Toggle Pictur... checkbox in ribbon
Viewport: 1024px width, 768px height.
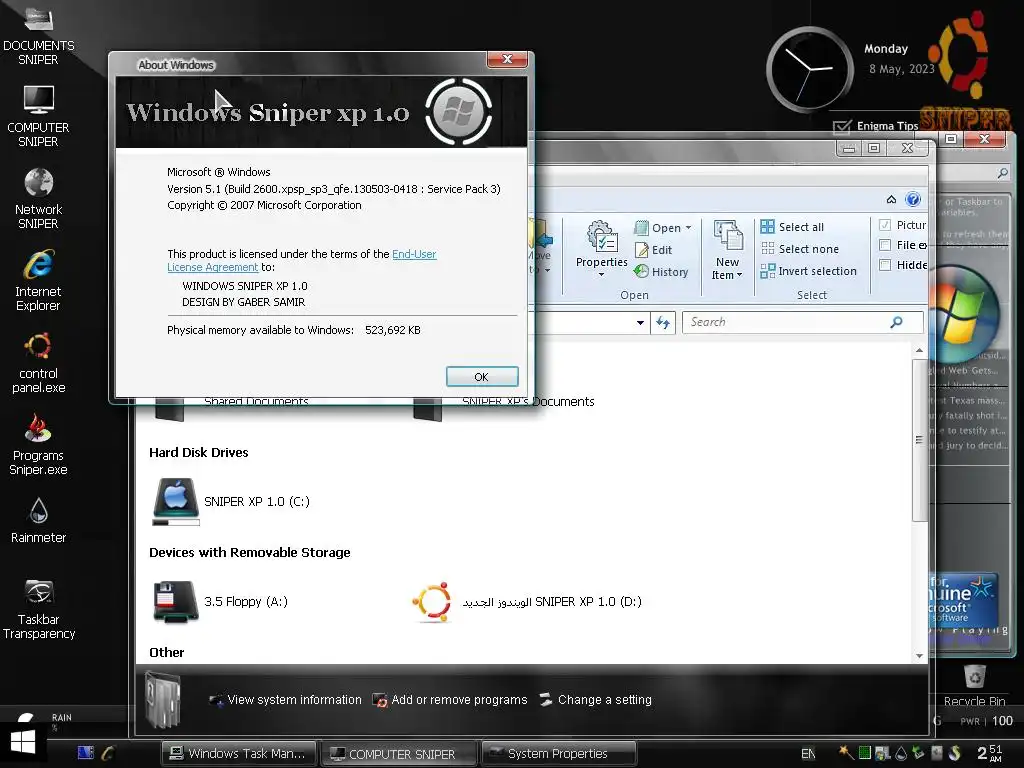coord(885,225)
